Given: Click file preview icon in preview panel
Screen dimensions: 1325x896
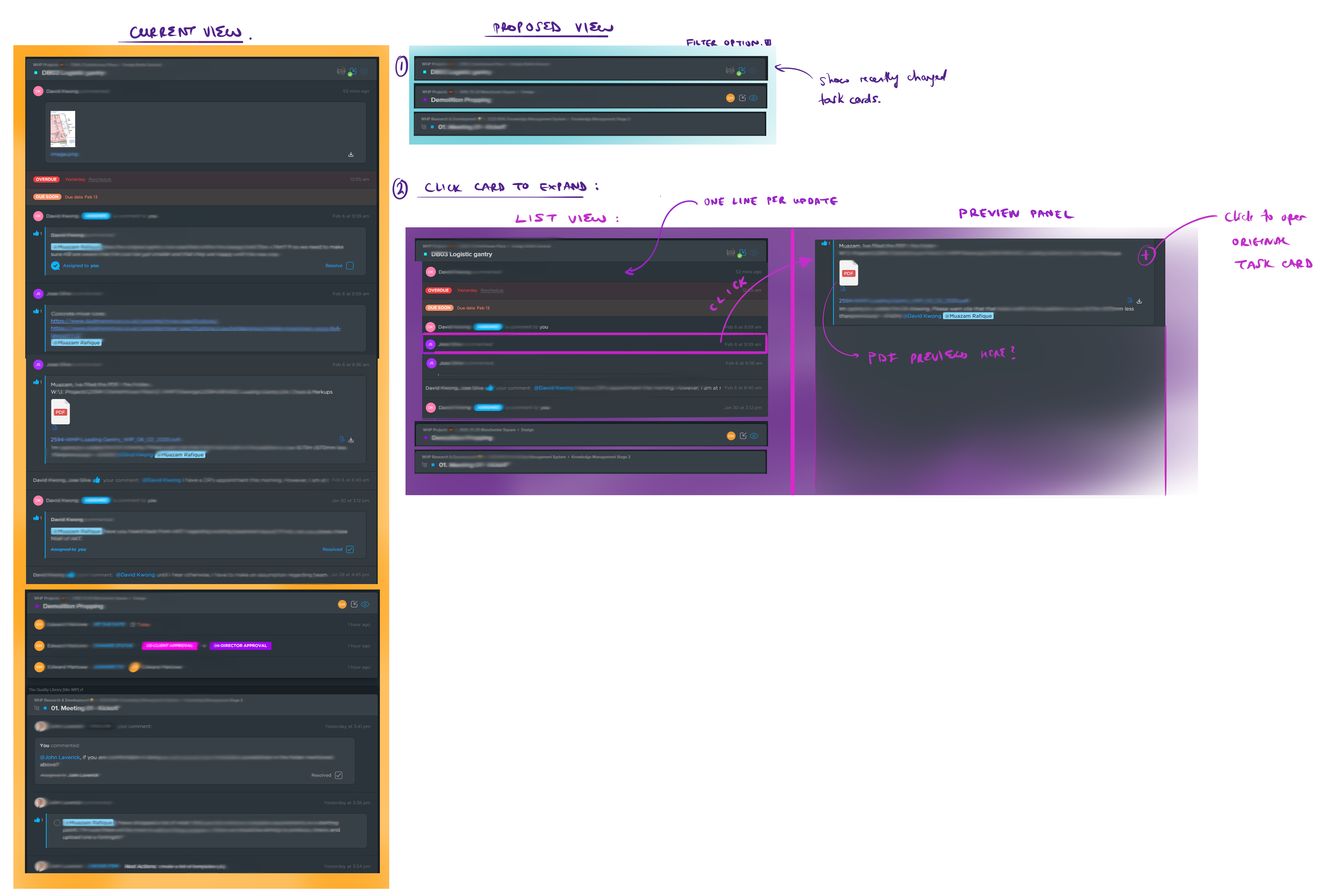Looking at the screenshot, I should click(x=1129, y=300).
